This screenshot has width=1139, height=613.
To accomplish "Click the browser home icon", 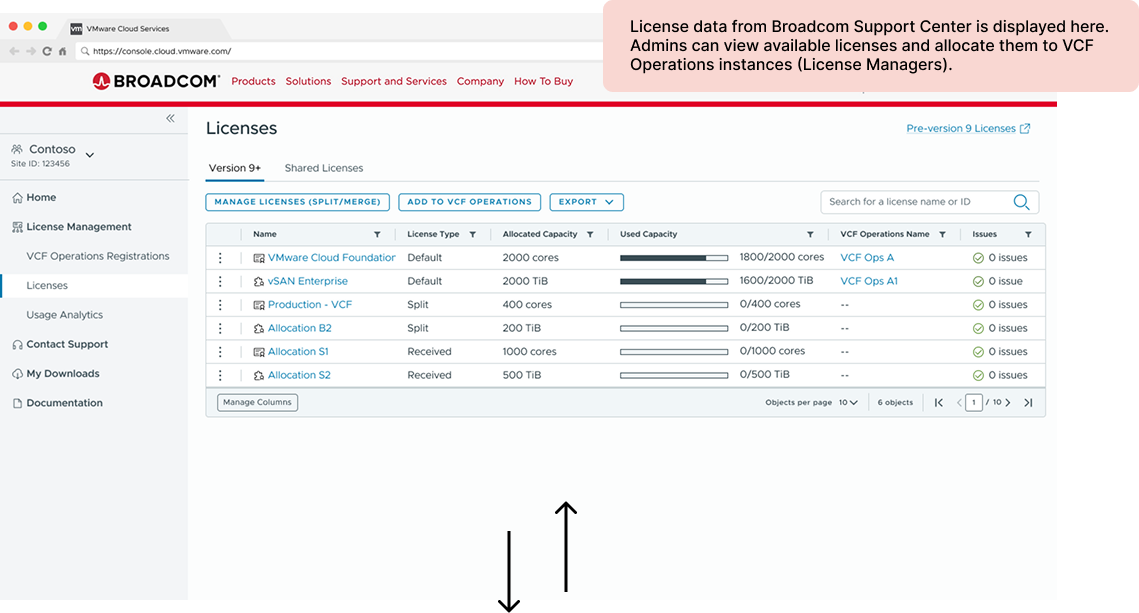I will [x=62, y=51].
